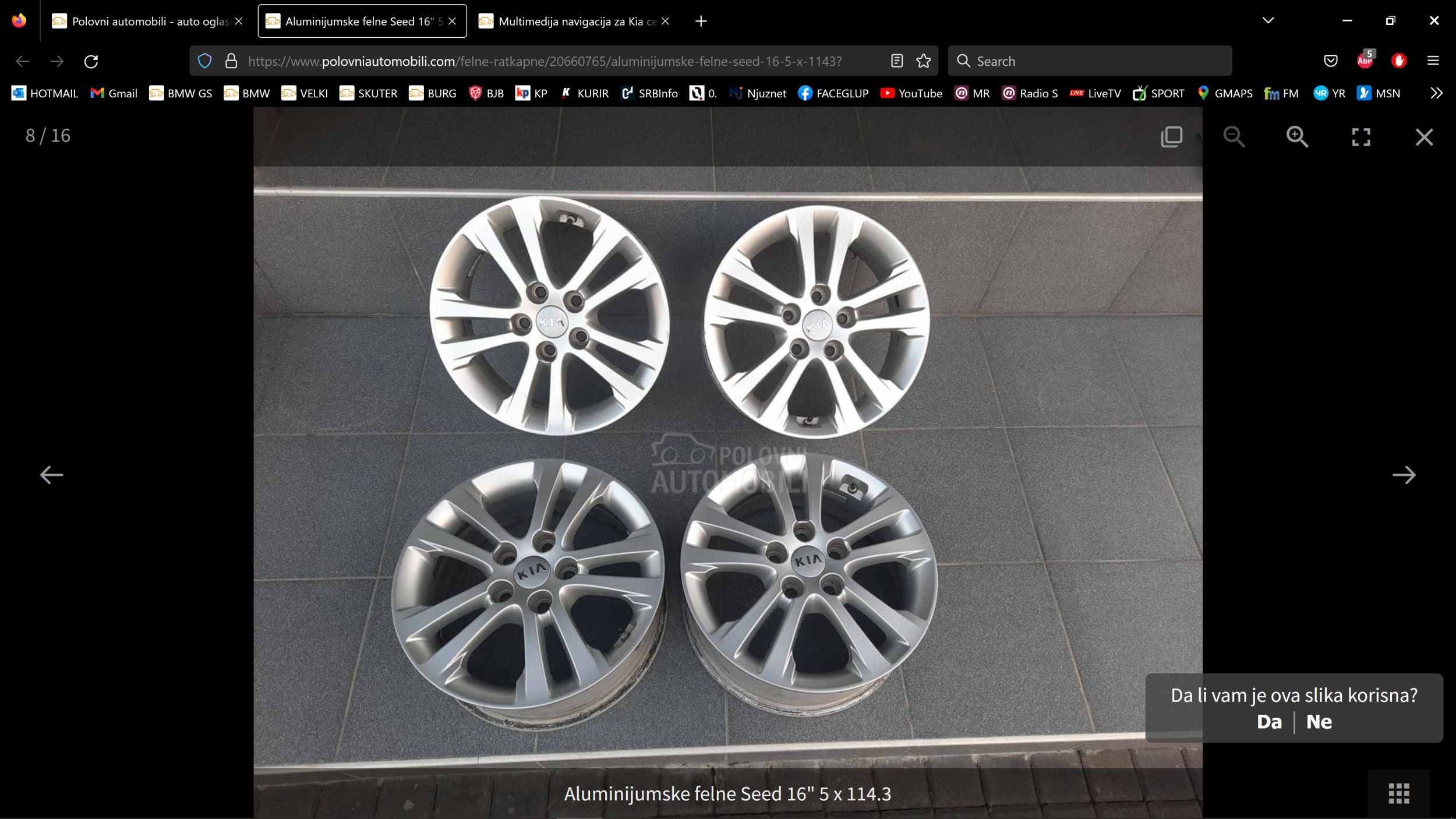
Task: Open MSN bookmark
Action: [x=1379, y=93]
